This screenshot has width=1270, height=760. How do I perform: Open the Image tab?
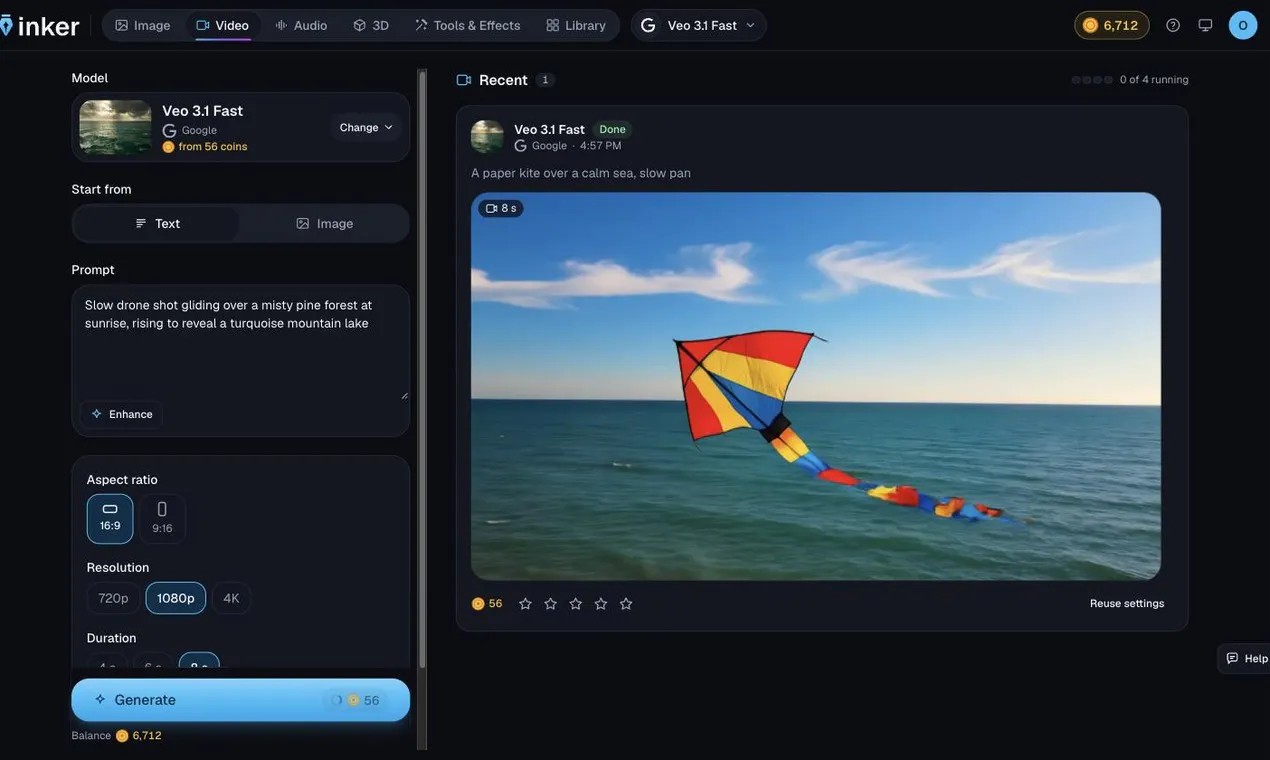(x=143, y=25)
